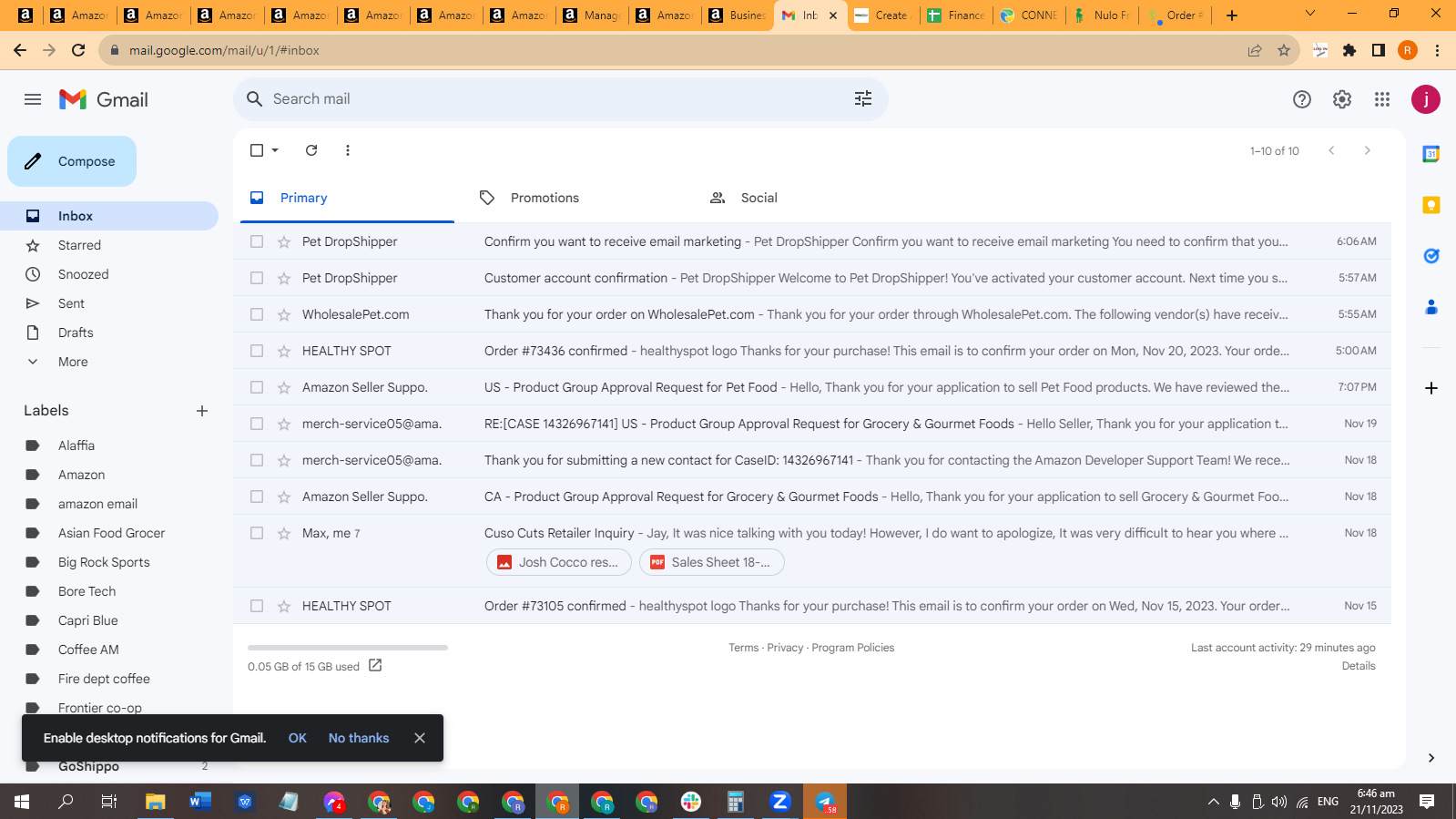Click OK to enable desktop notifications

(298, 738)
